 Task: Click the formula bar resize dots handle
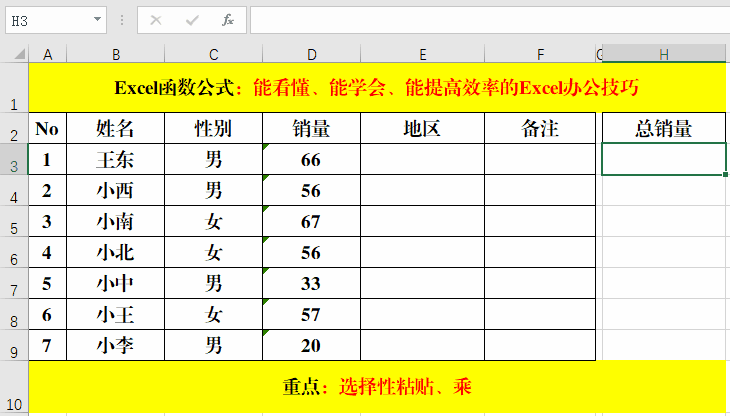[x=122, y=20]
